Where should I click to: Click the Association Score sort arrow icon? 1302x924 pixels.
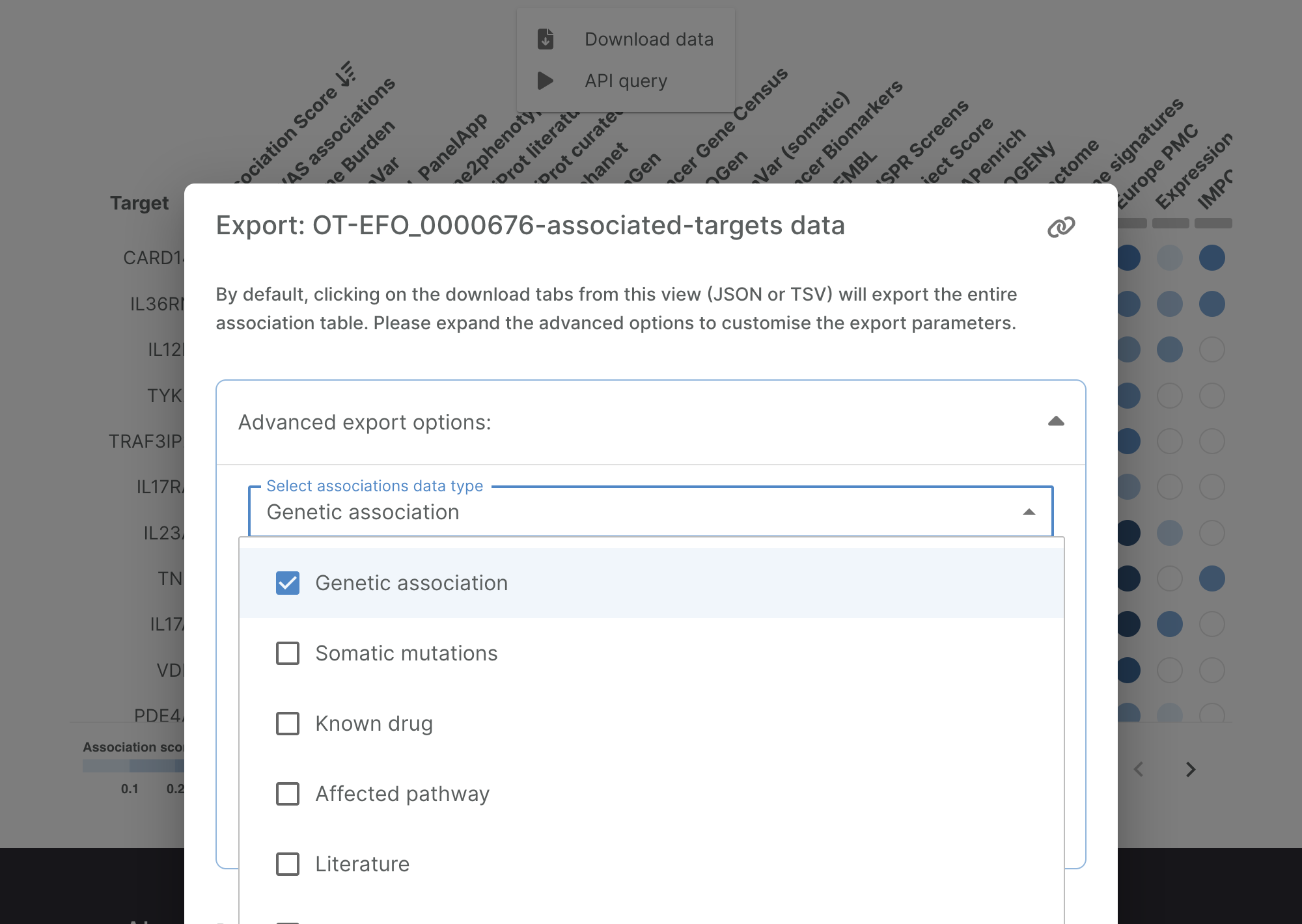coord(346,75)
